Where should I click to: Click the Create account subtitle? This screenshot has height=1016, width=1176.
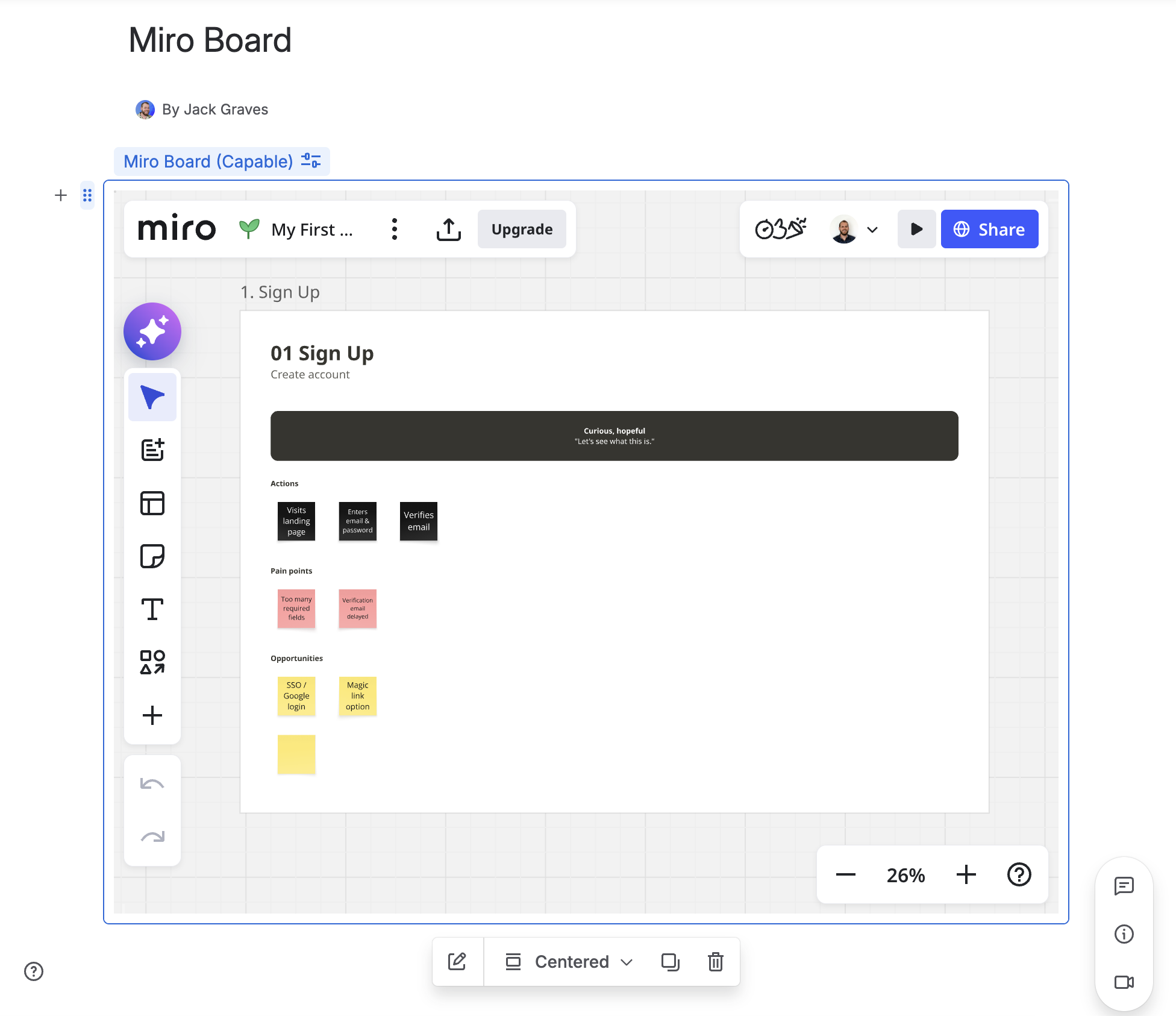310,374
